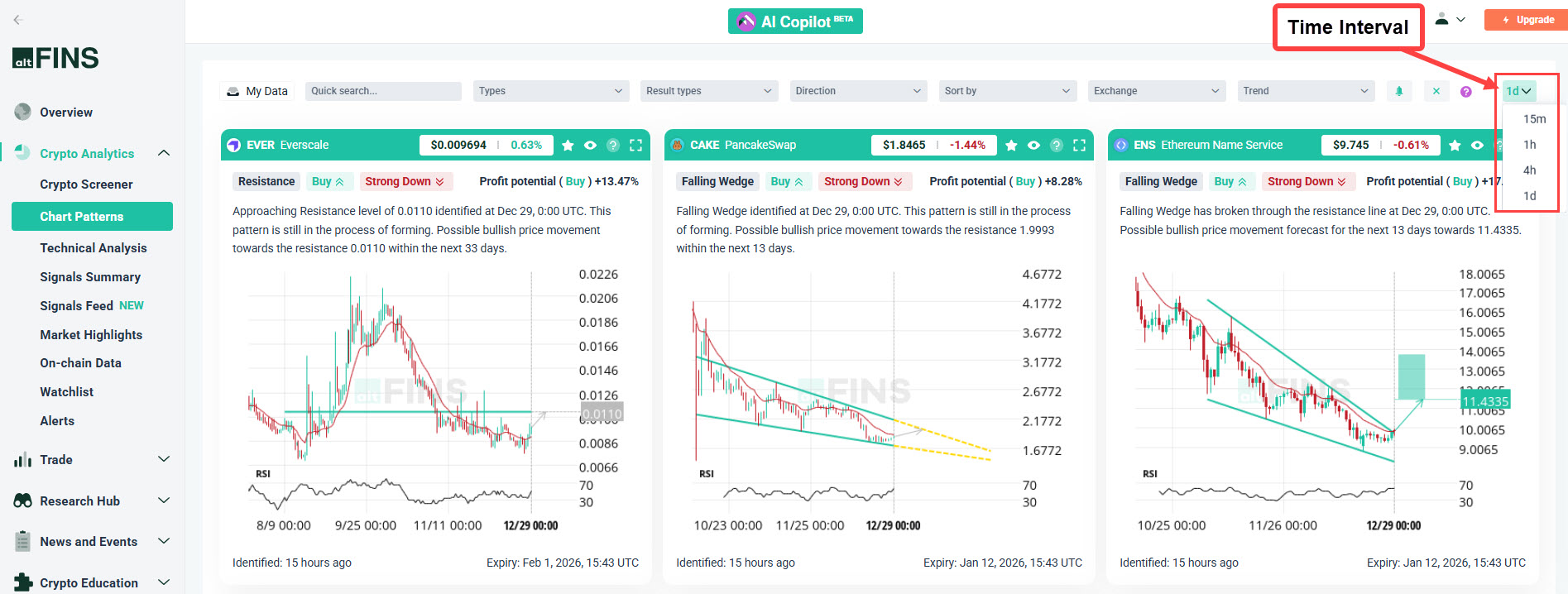Expand EVER chart to fullscreen

click(635, 145)
